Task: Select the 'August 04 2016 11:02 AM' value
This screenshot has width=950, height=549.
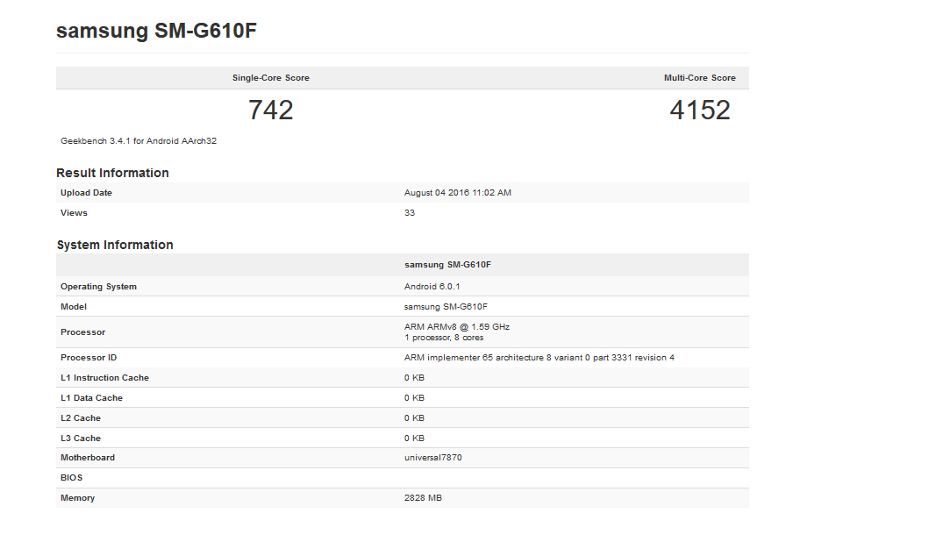Action: click(x=457, y=193)
